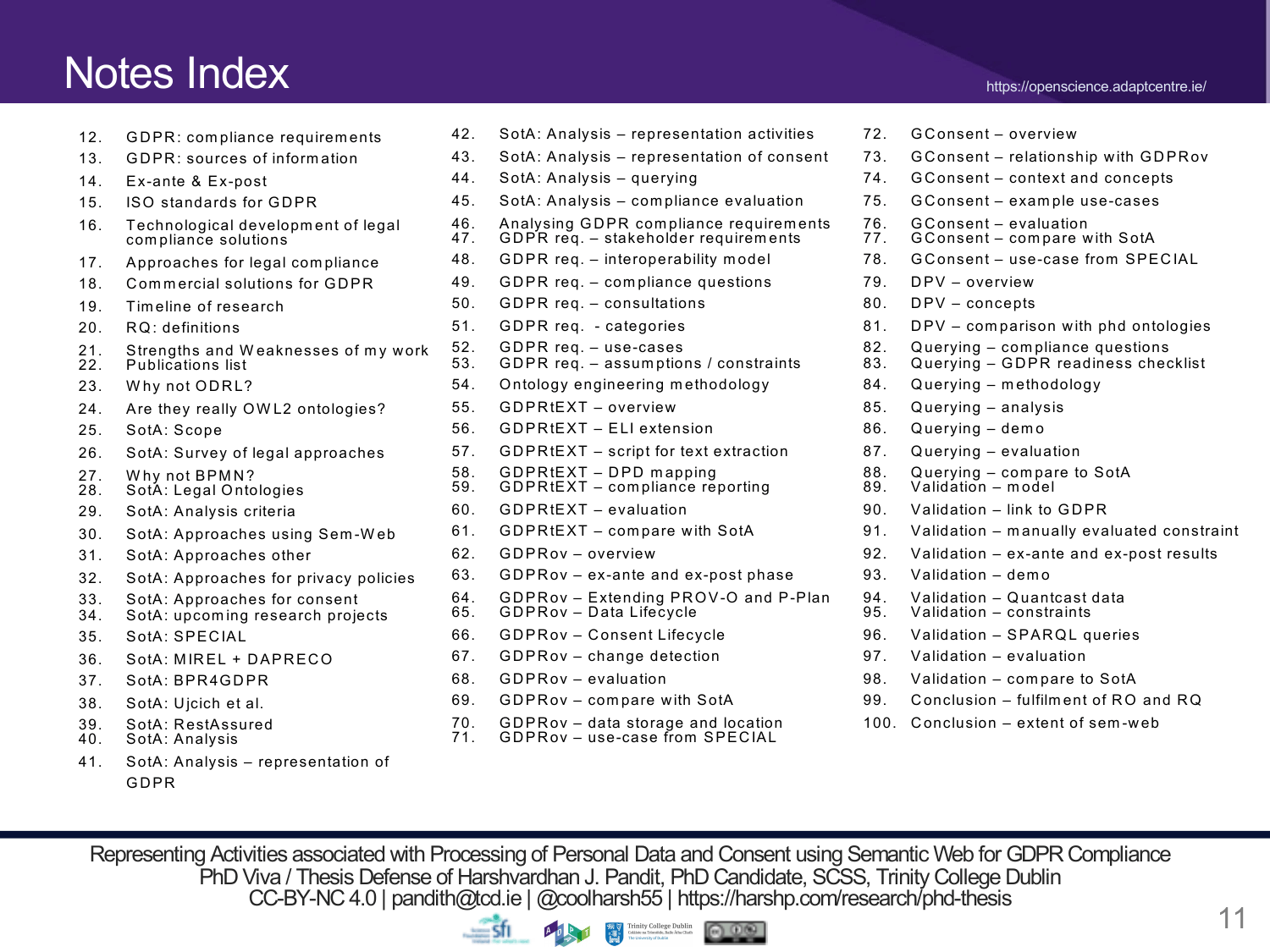1270x952 pixels.
Task: Click the 'Publications list' entry
Action: coord(186,365)
